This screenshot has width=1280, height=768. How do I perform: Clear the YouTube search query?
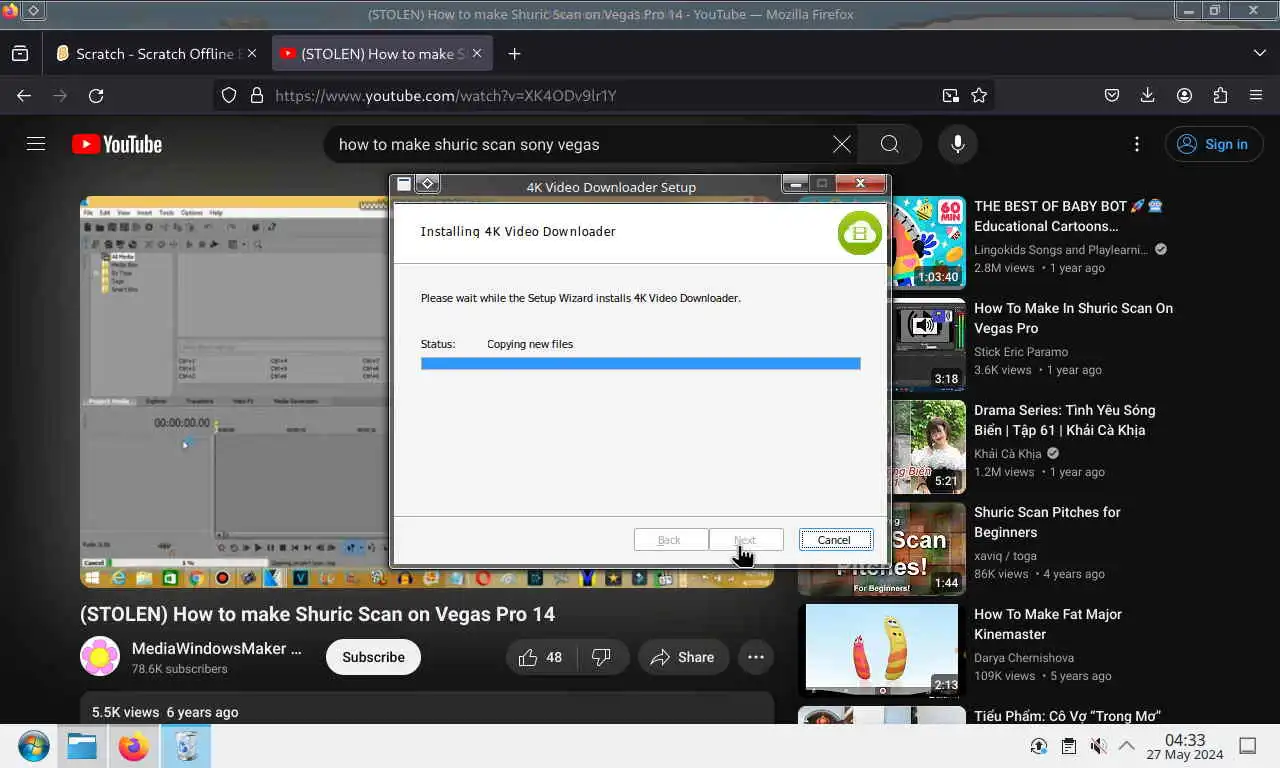[x=842, y=145]
